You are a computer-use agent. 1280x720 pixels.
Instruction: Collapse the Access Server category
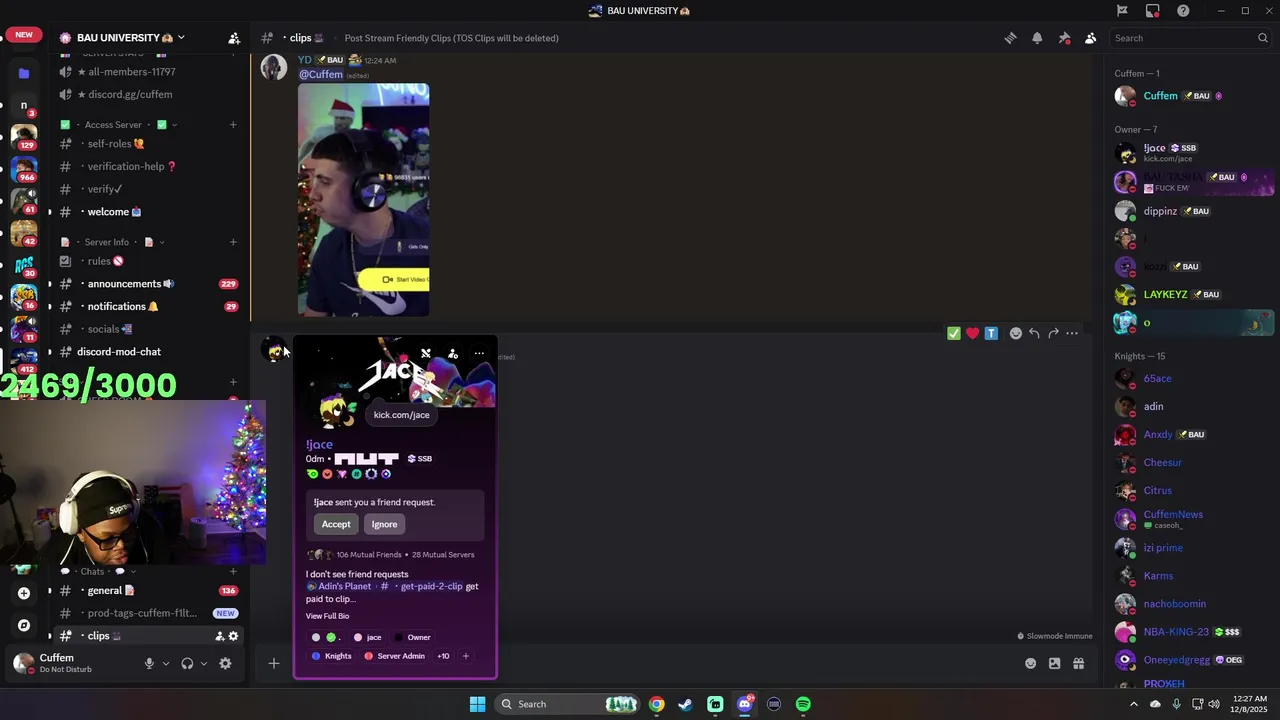[119, 125]
